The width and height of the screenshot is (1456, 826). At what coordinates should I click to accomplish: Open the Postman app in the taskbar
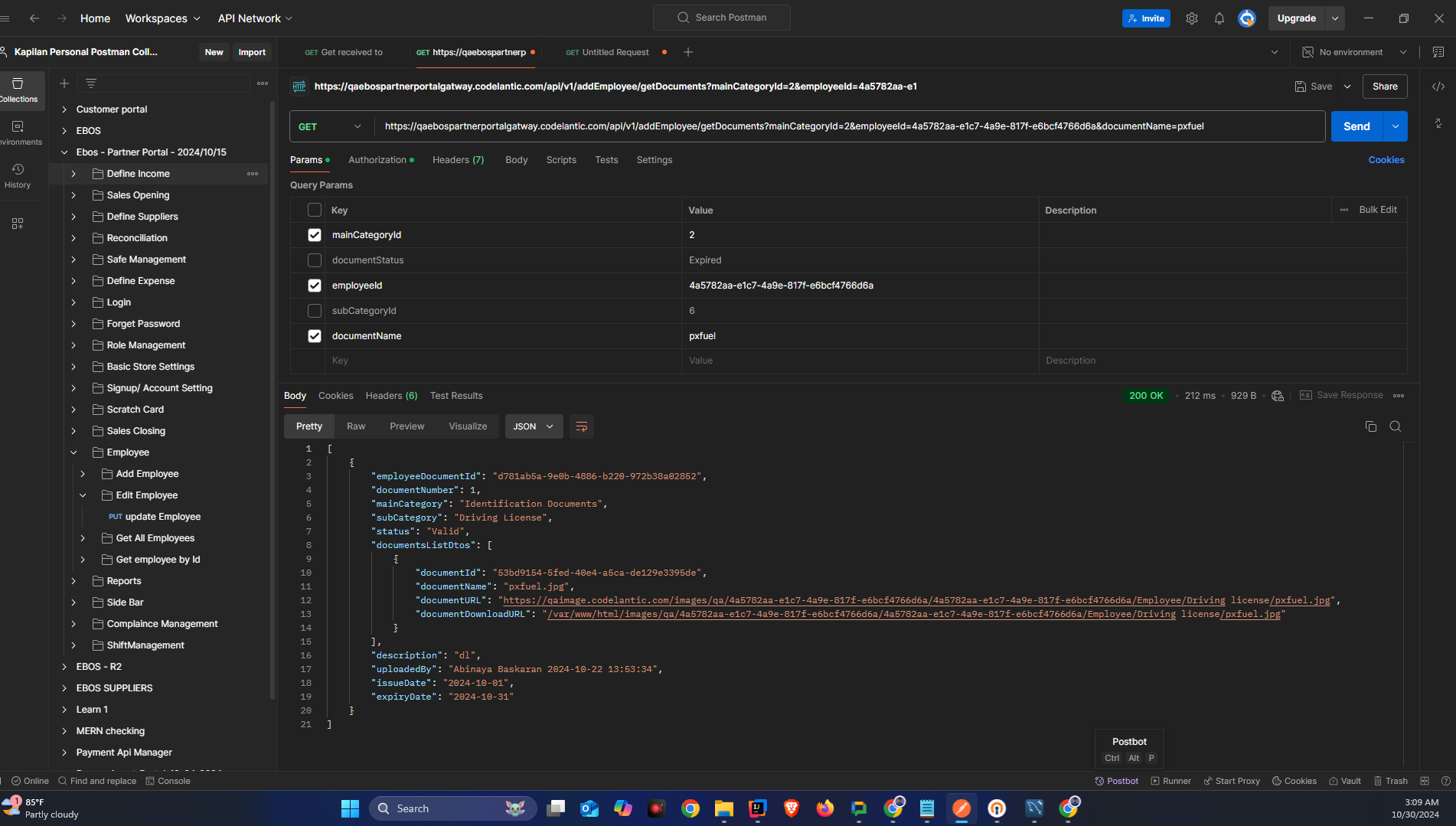pos(961,808)
